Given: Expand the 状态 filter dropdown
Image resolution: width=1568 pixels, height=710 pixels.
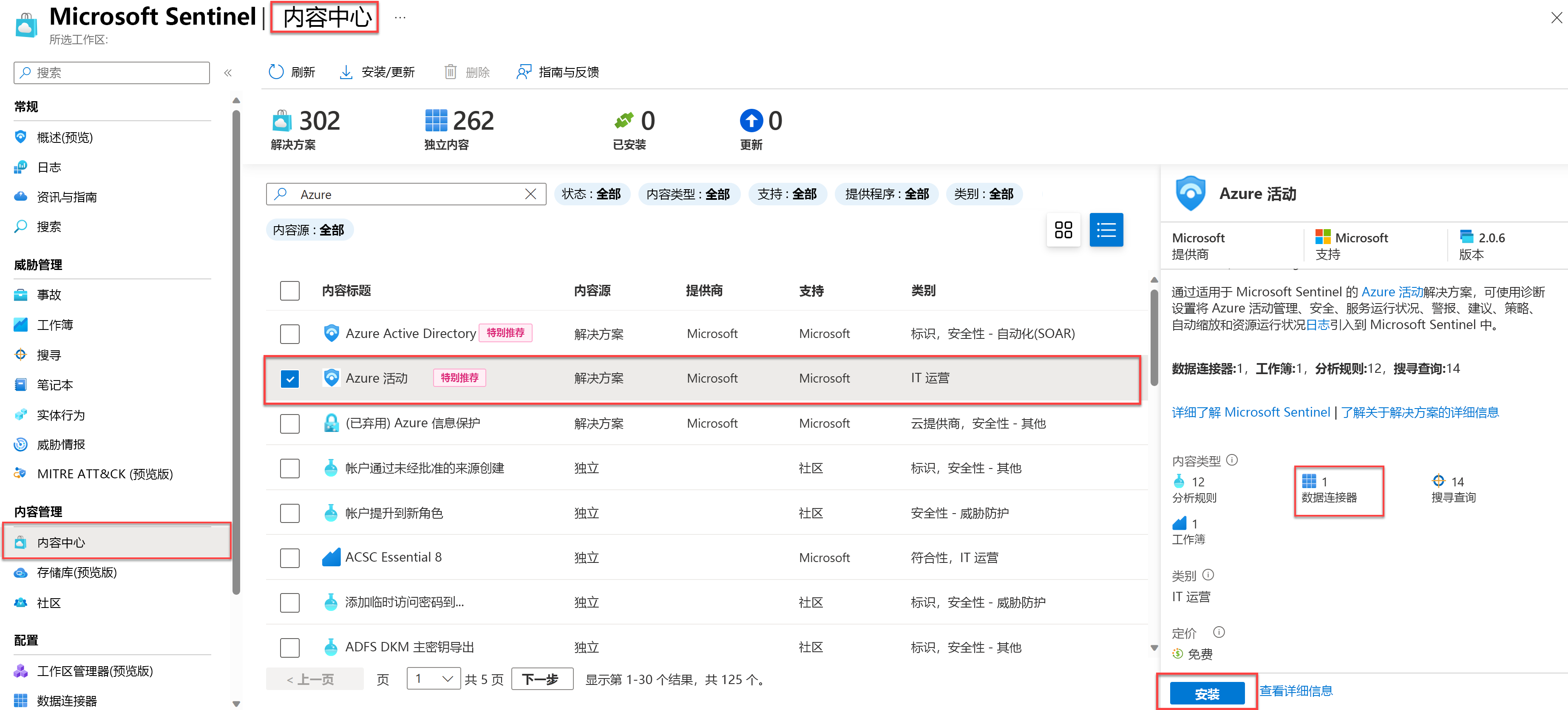Looking at the screenshot, I should click(591, 194).
